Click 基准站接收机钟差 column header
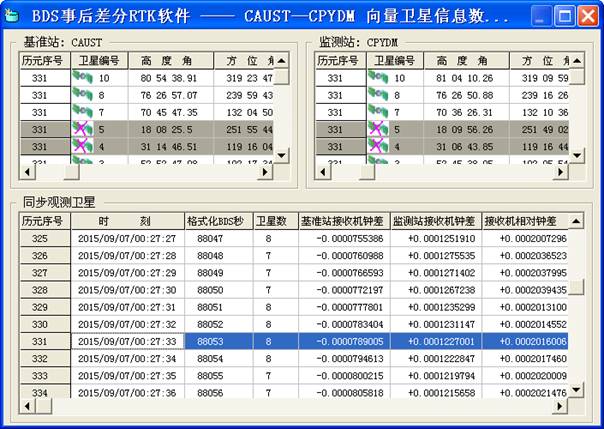The width and height of the screenshot is (604, 429). (x=338, y=220)
